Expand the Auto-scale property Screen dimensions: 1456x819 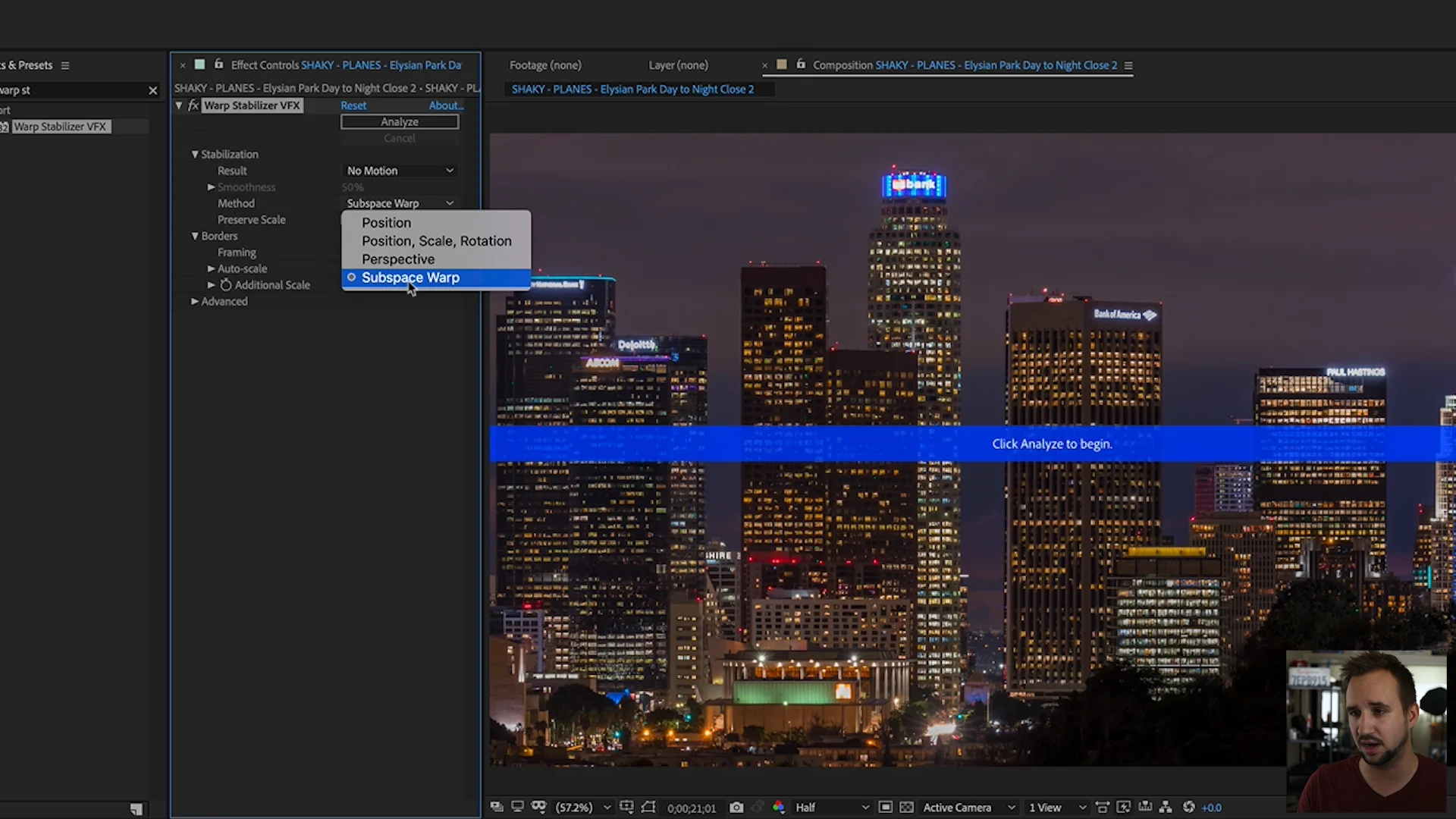pos(212,269)
